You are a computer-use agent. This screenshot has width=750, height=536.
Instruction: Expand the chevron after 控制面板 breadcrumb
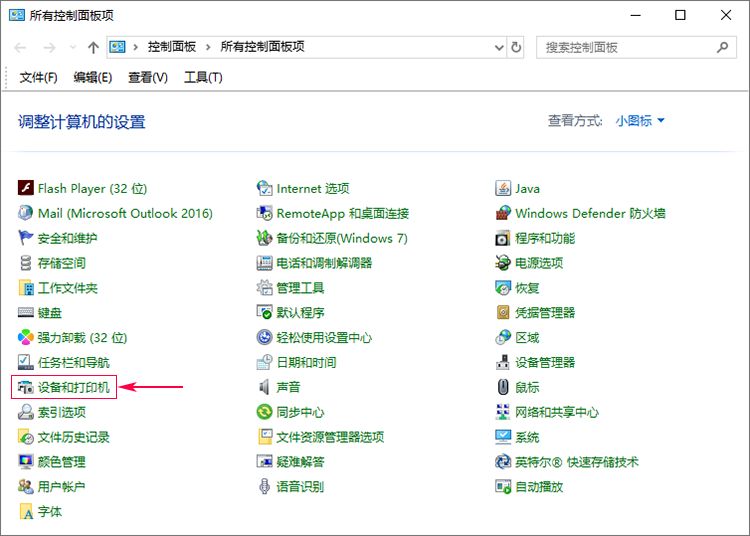(208, 47)
